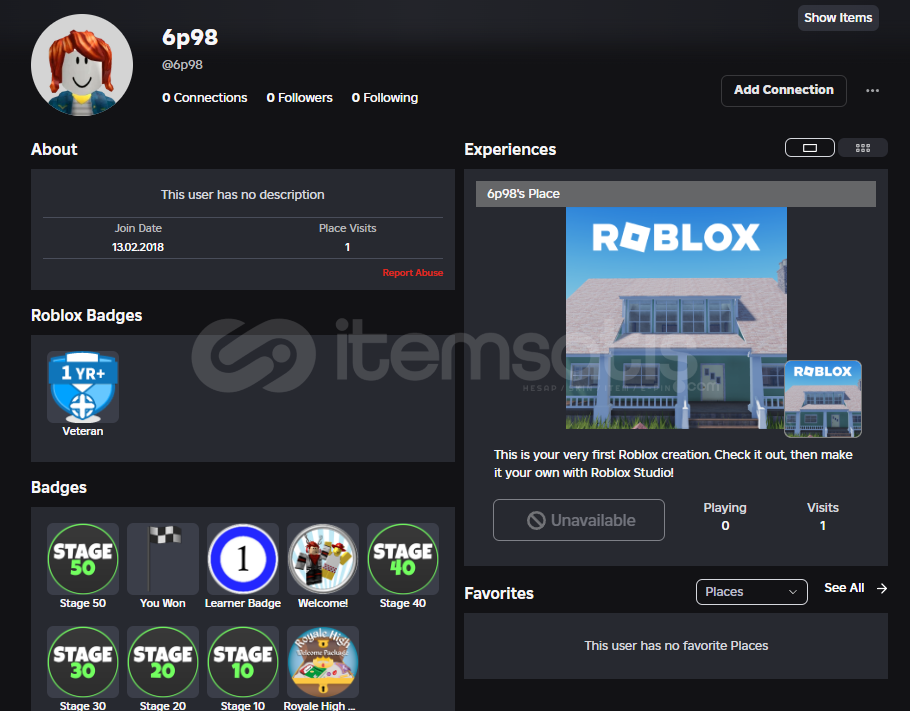
Task: Open the Royale High welcome package badge
Action: (x=323, y=662)
